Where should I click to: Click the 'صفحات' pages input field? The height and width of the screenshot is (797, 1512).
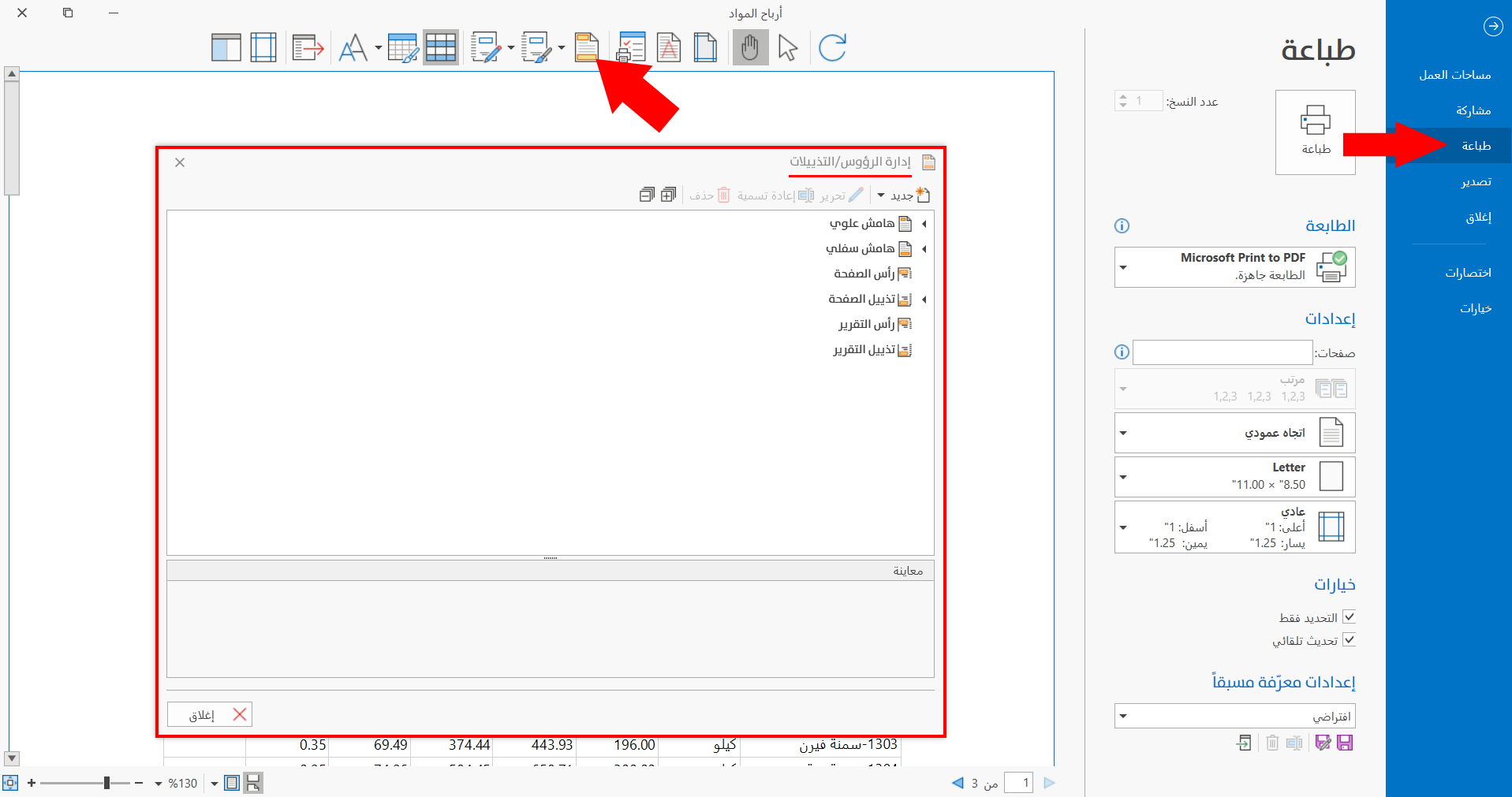coord(1223,352)
